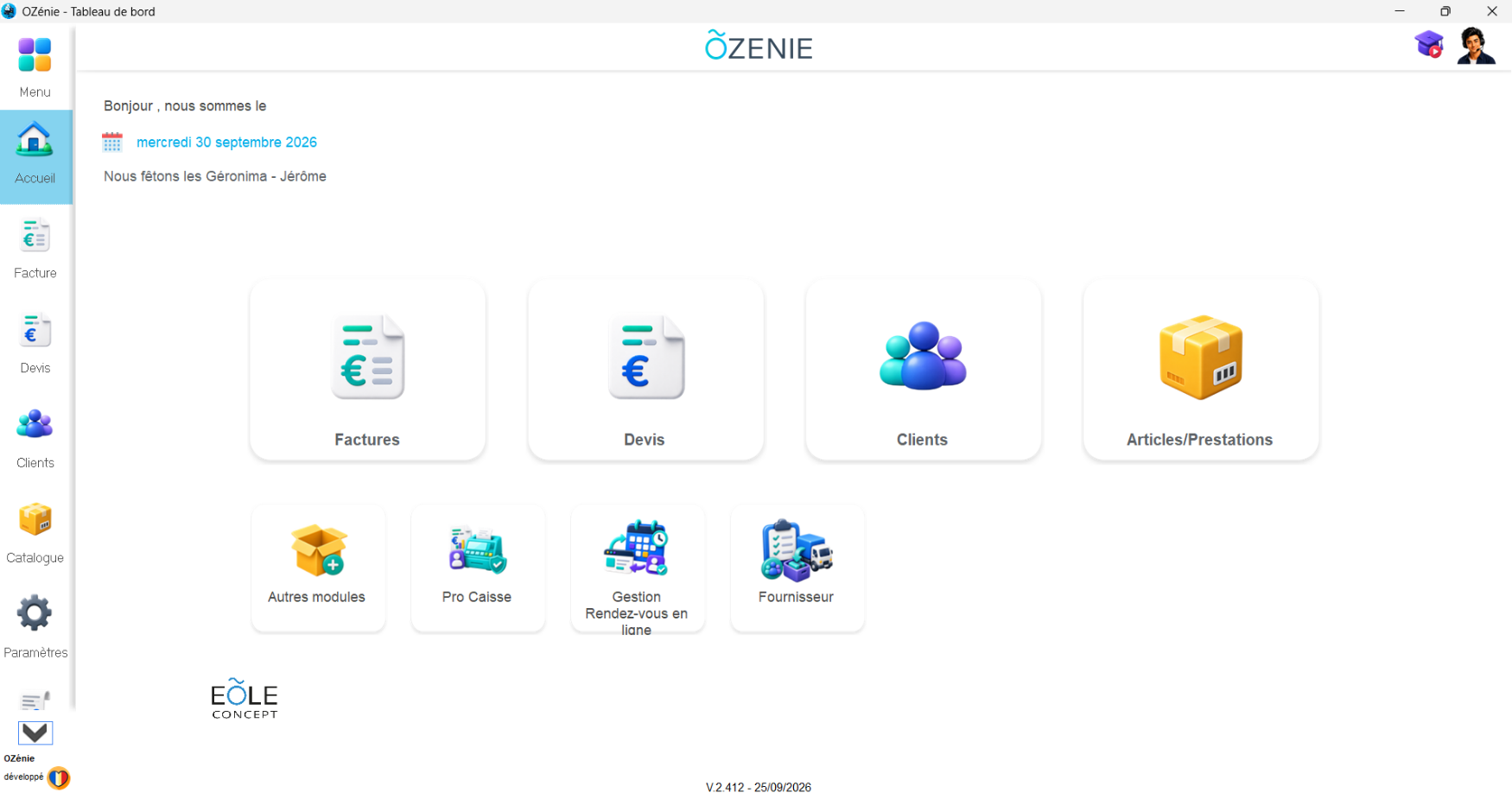Open the Devis dashboard tile
This screenshot has width=1512, height=799.
pos(645,370)
